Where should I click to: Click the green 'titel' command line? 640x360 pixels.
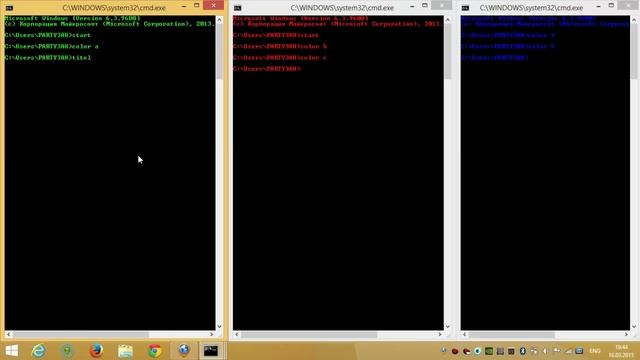48,58
